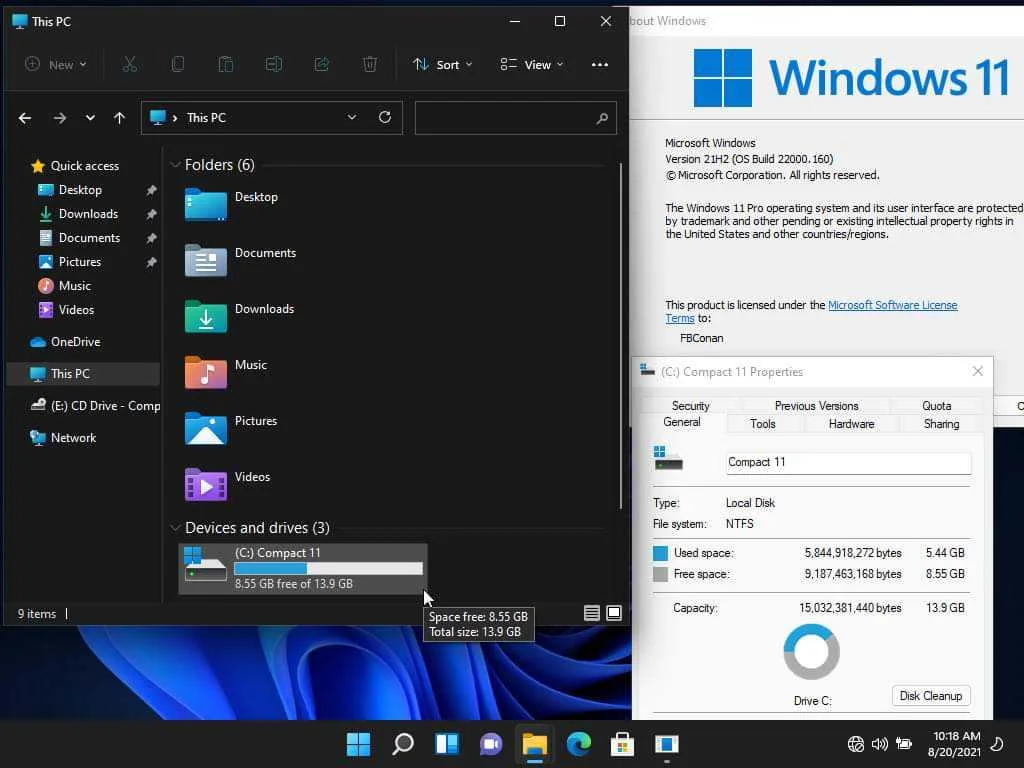Select This PC in navigation pane
The image size is (1024, 768).
[x=84, y=374]
